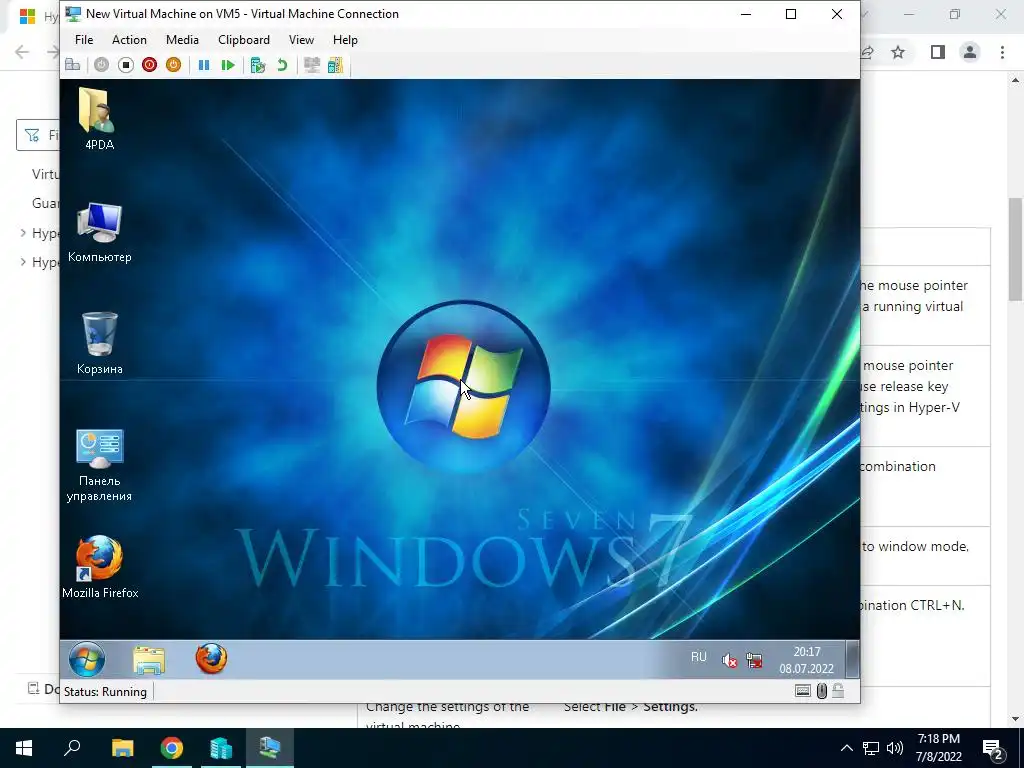Viewport: 1024px width, 768px height.
Task: Select the Корзина recycle bin icon
Action: 99,343
